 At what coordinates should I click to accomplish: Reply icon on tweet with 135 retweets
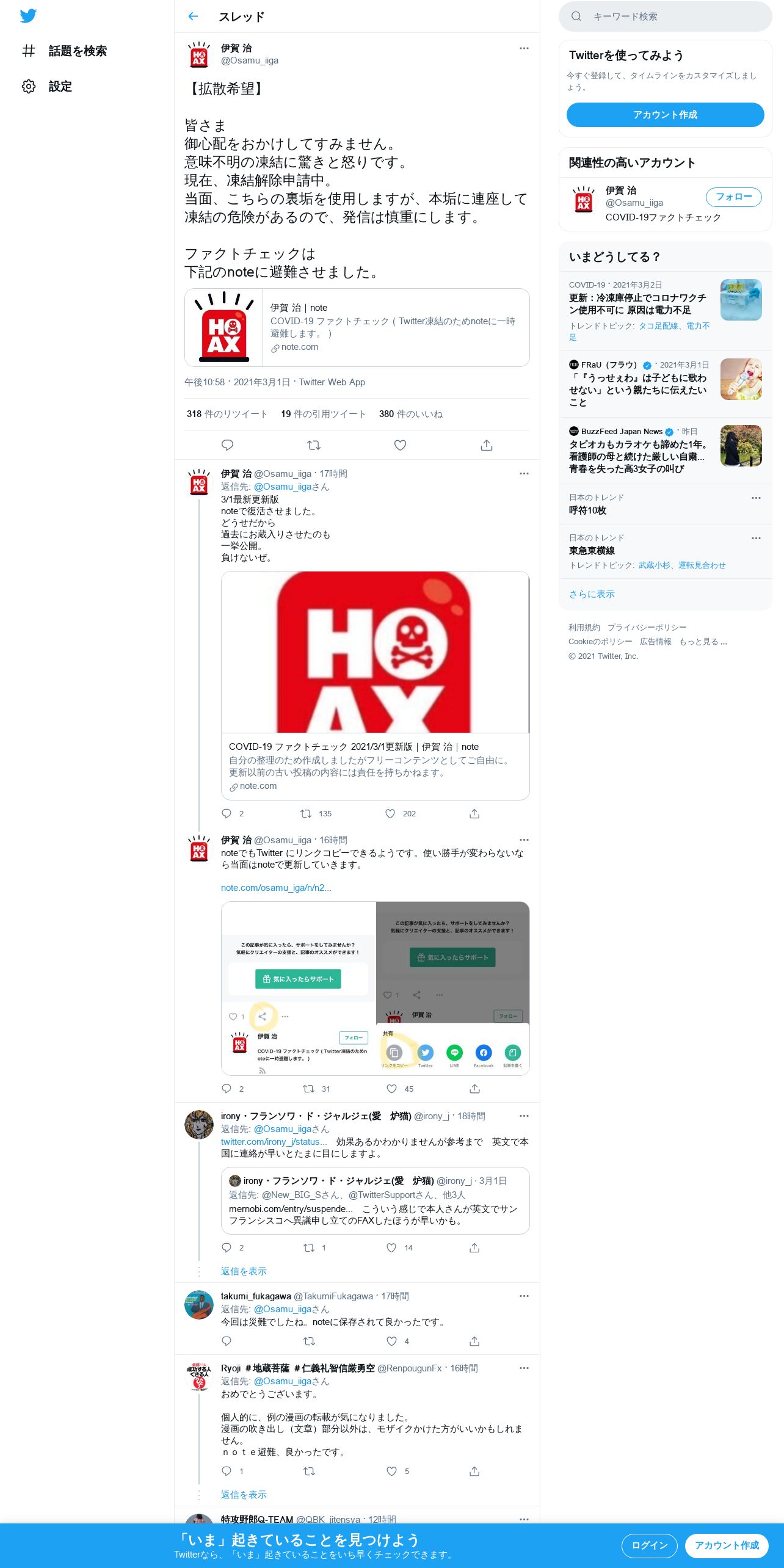(227, 813)
